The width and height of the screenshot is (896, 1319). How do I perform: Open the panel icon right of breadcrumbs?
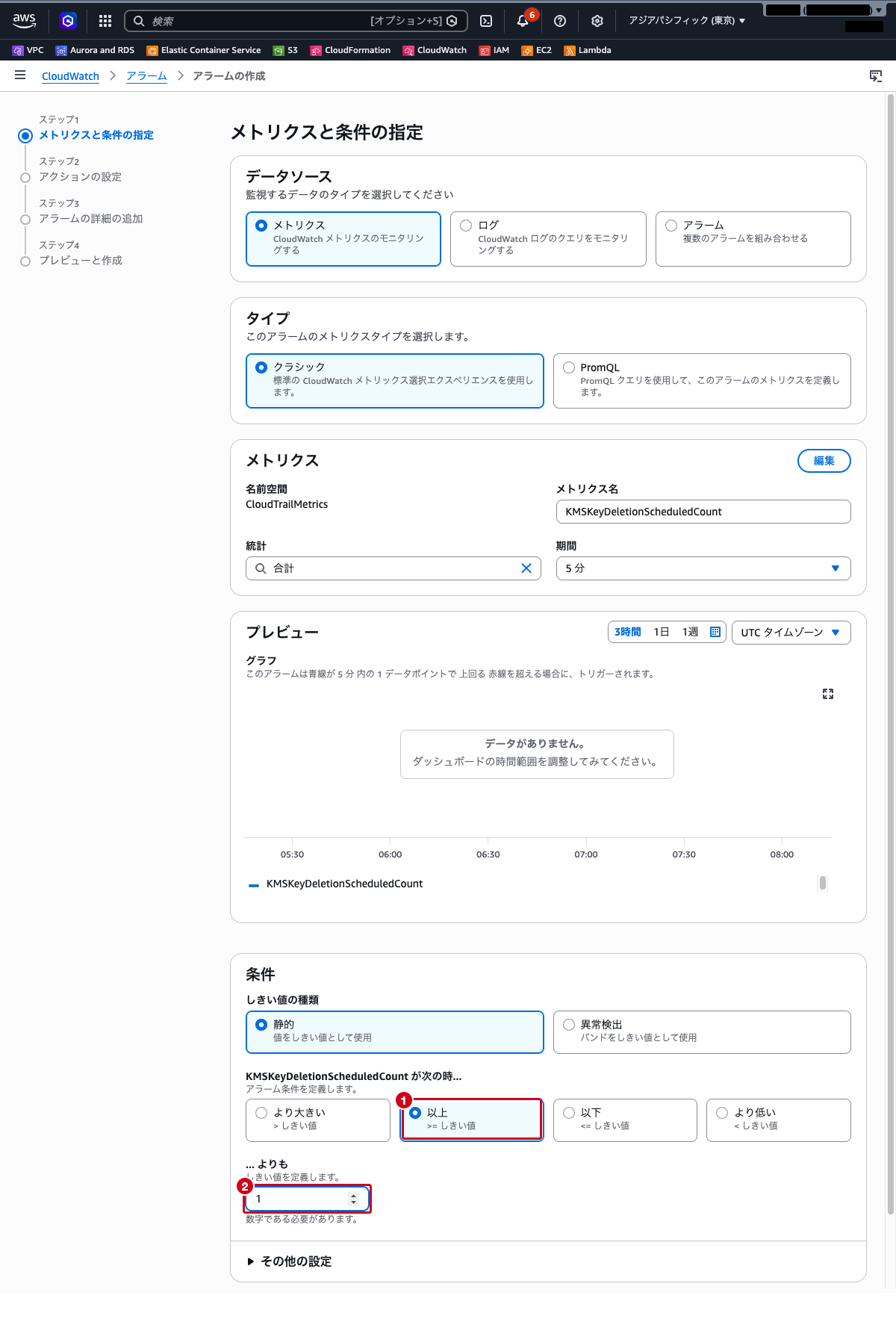876,75
